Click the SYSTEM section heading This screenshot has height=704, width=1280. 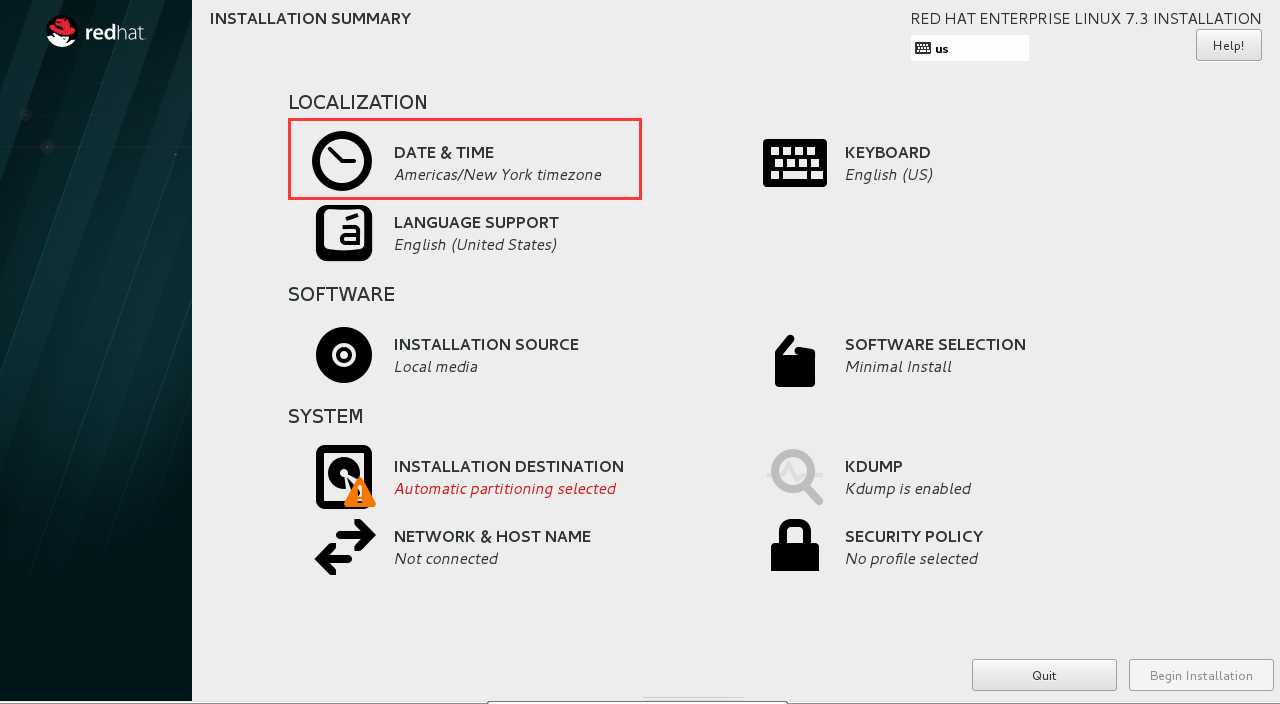click(325, 416)
